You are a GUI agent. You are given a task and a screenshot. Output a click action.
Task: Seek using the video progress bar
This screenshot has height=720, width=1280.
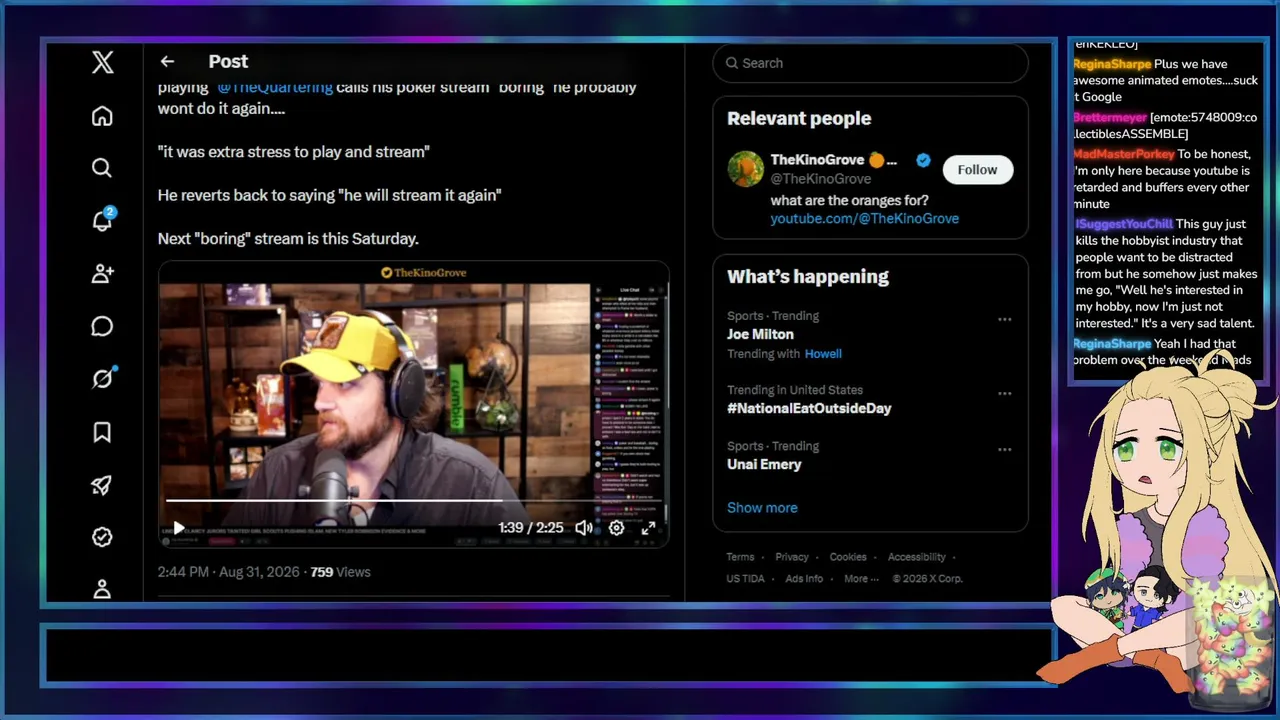pyautogui.click(x=413, y=500)
